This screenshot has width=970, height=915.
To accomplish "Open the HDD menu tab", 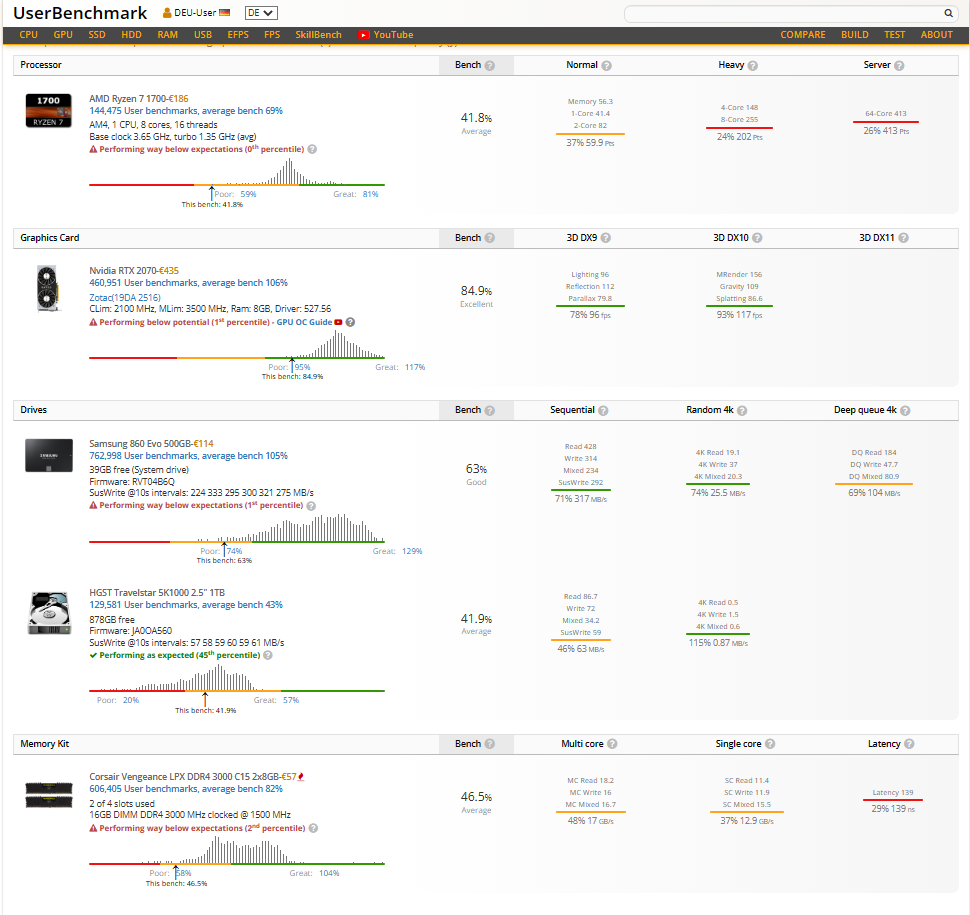I will (x=131, y=35).
